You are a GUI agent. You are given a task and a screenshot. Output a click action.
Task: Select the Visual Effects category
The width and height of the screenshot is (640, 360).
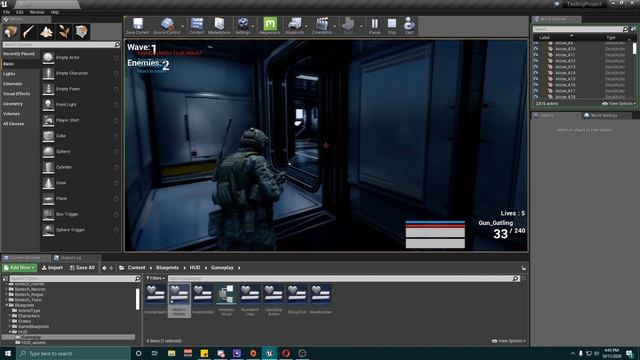(16, 94)
